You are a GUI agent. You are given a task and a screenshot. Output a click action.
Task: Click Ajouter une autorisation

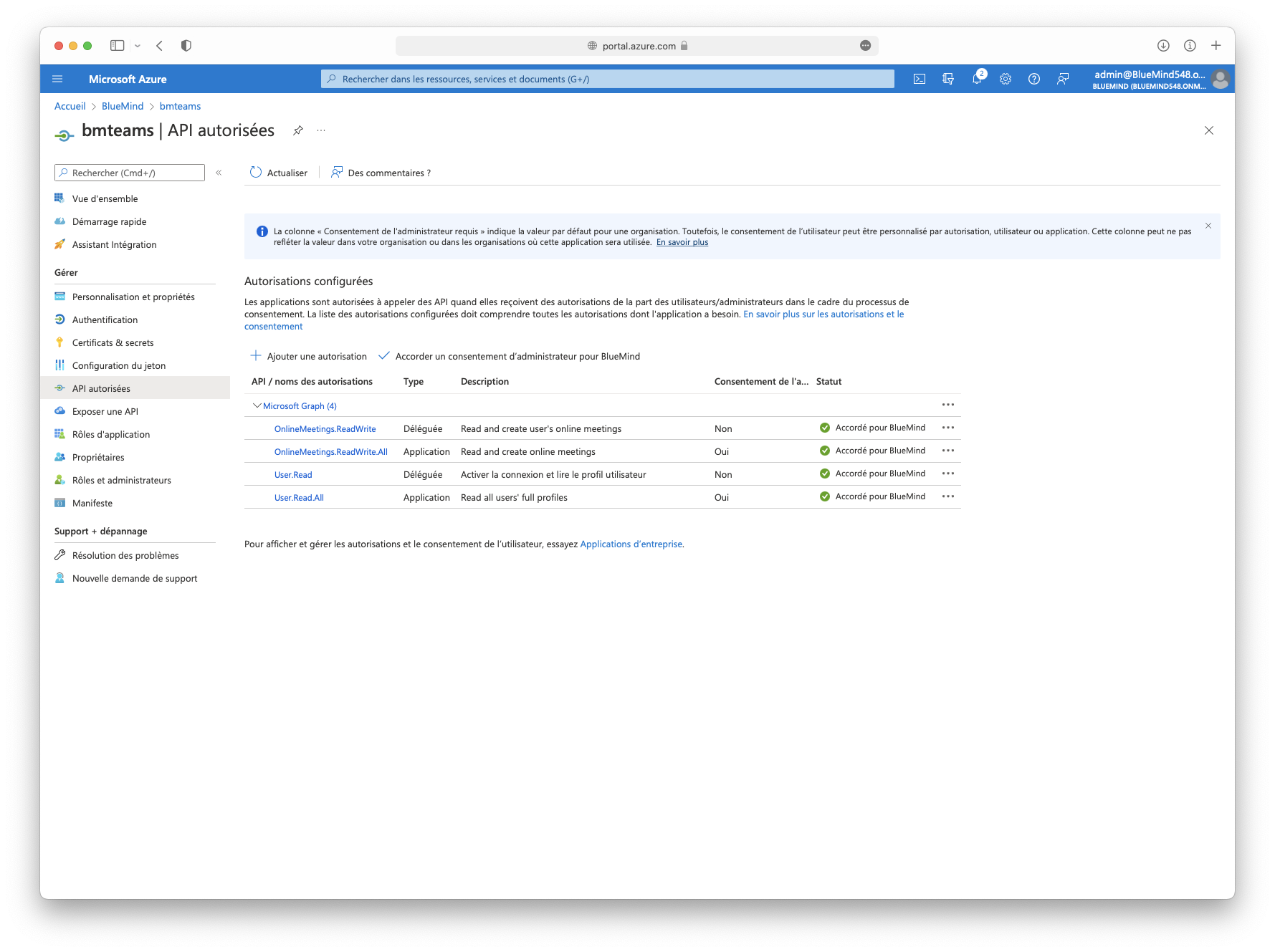point(309,357)
